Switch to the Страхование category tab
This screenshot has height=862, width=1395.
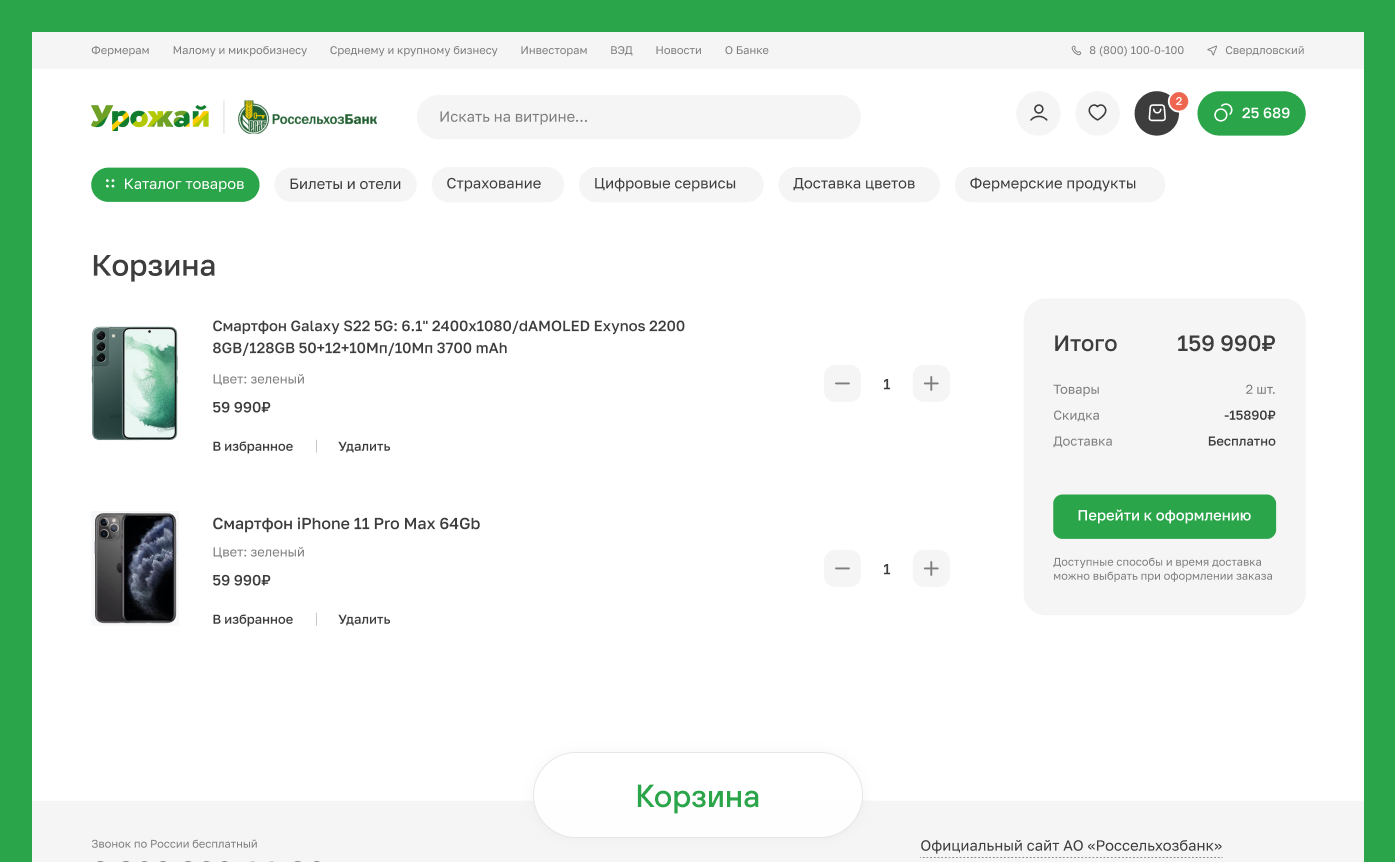click(497, 184)
